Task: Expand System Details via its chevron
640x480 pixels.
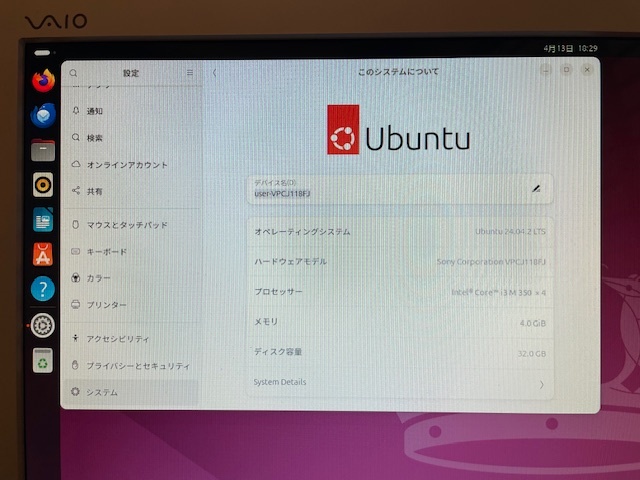Action: [542, 384]
